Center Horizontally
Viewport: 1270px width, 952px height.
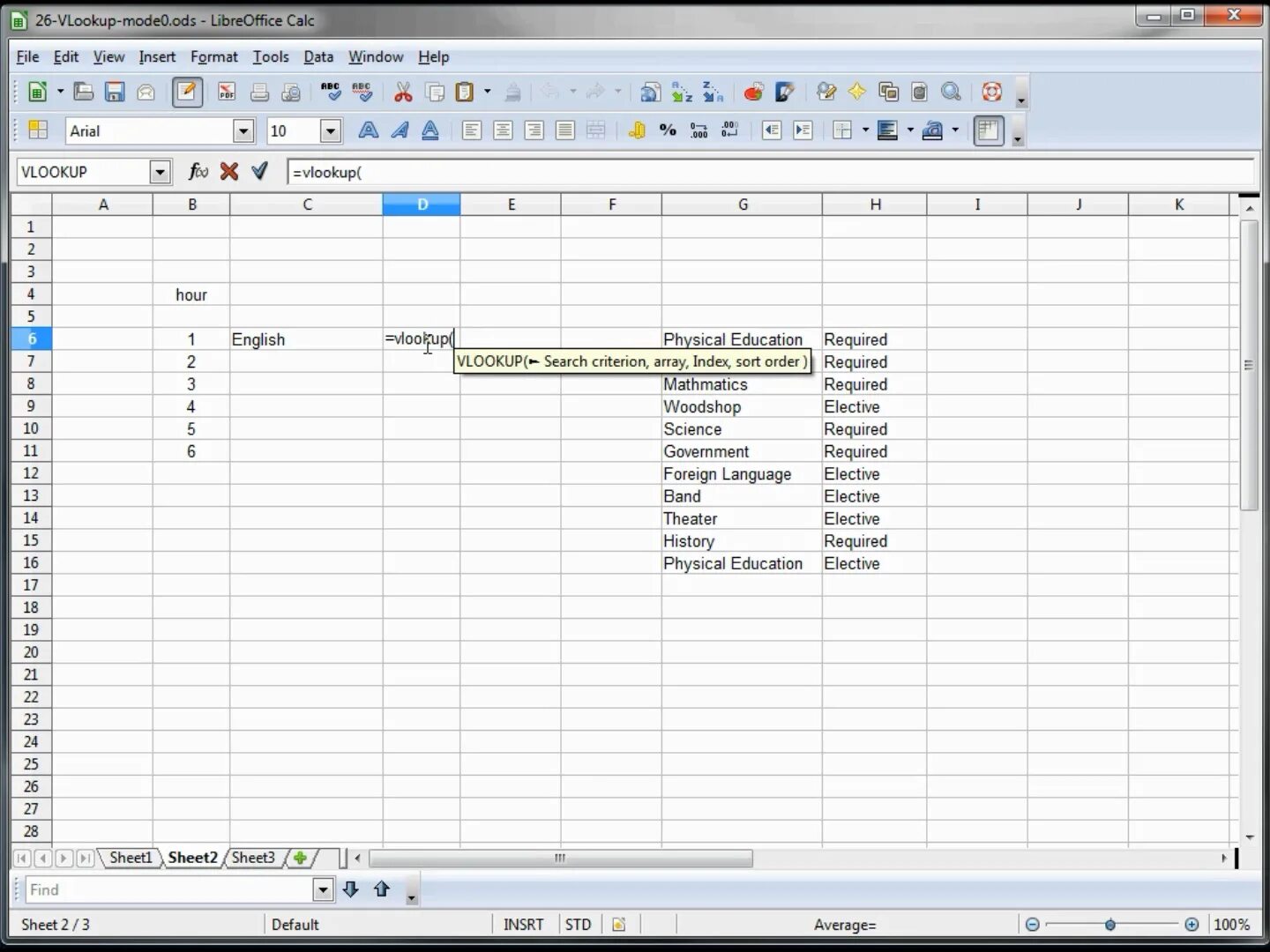coord(503,130)
